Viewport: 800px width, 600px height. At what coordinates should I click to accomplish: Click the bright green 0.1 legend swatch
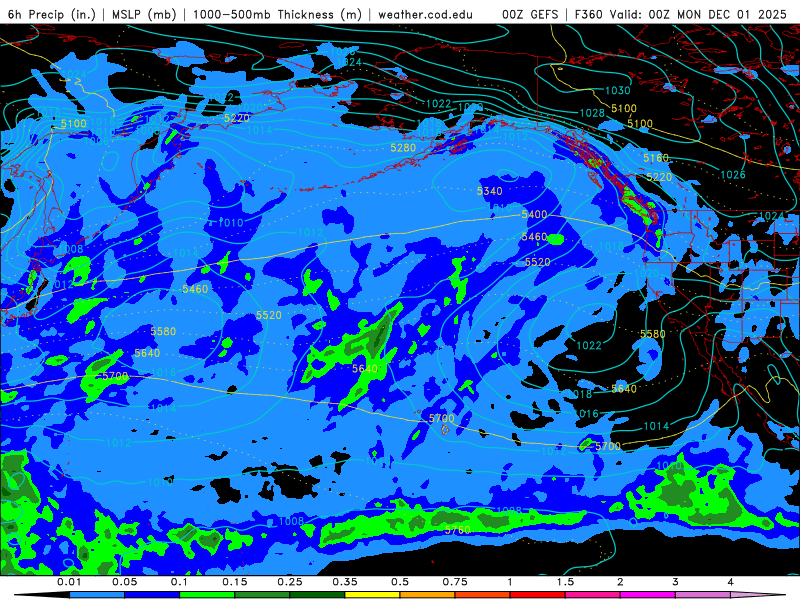pyautogui.click(x=207, y=595)
